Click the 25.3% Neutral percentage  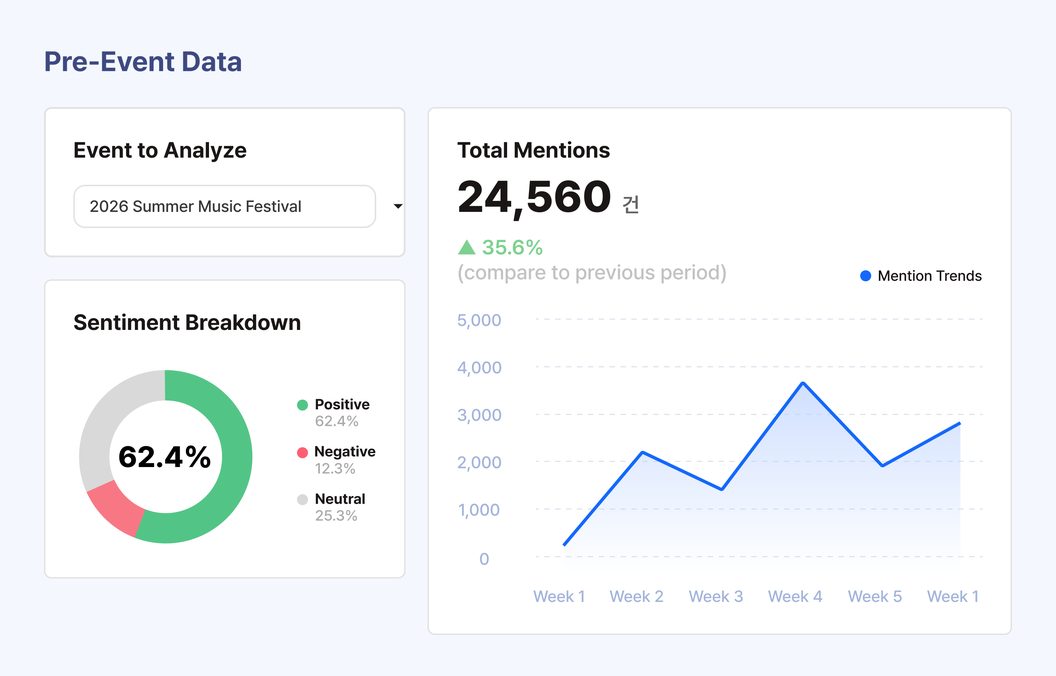[x=336, y=516]
